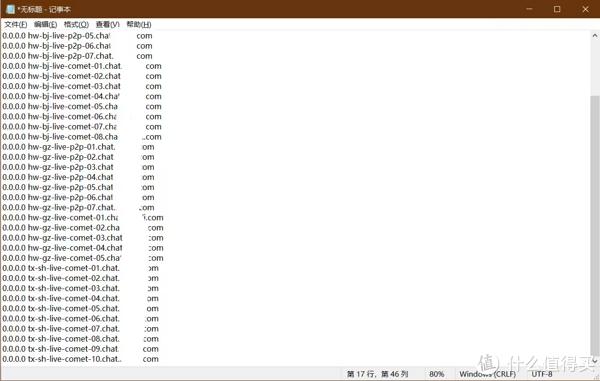This screenshot has height=381, width=600.
Task: Minimize the Notepad window
Action: pyautogui.click(x=529, y=9)
